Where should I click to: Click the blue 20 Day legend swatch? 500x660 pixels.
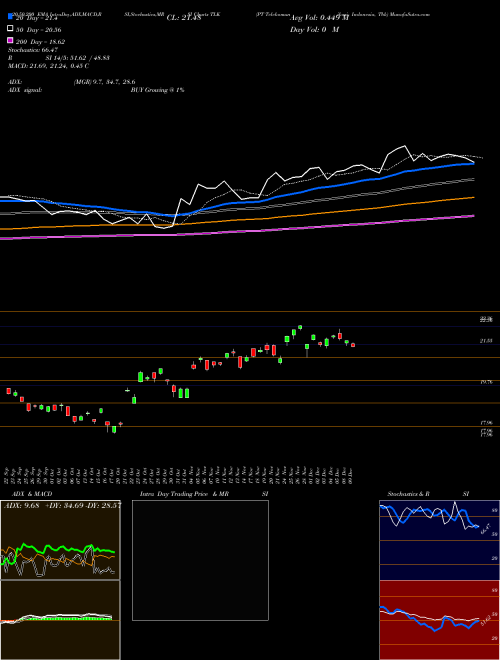coord(10,17)
